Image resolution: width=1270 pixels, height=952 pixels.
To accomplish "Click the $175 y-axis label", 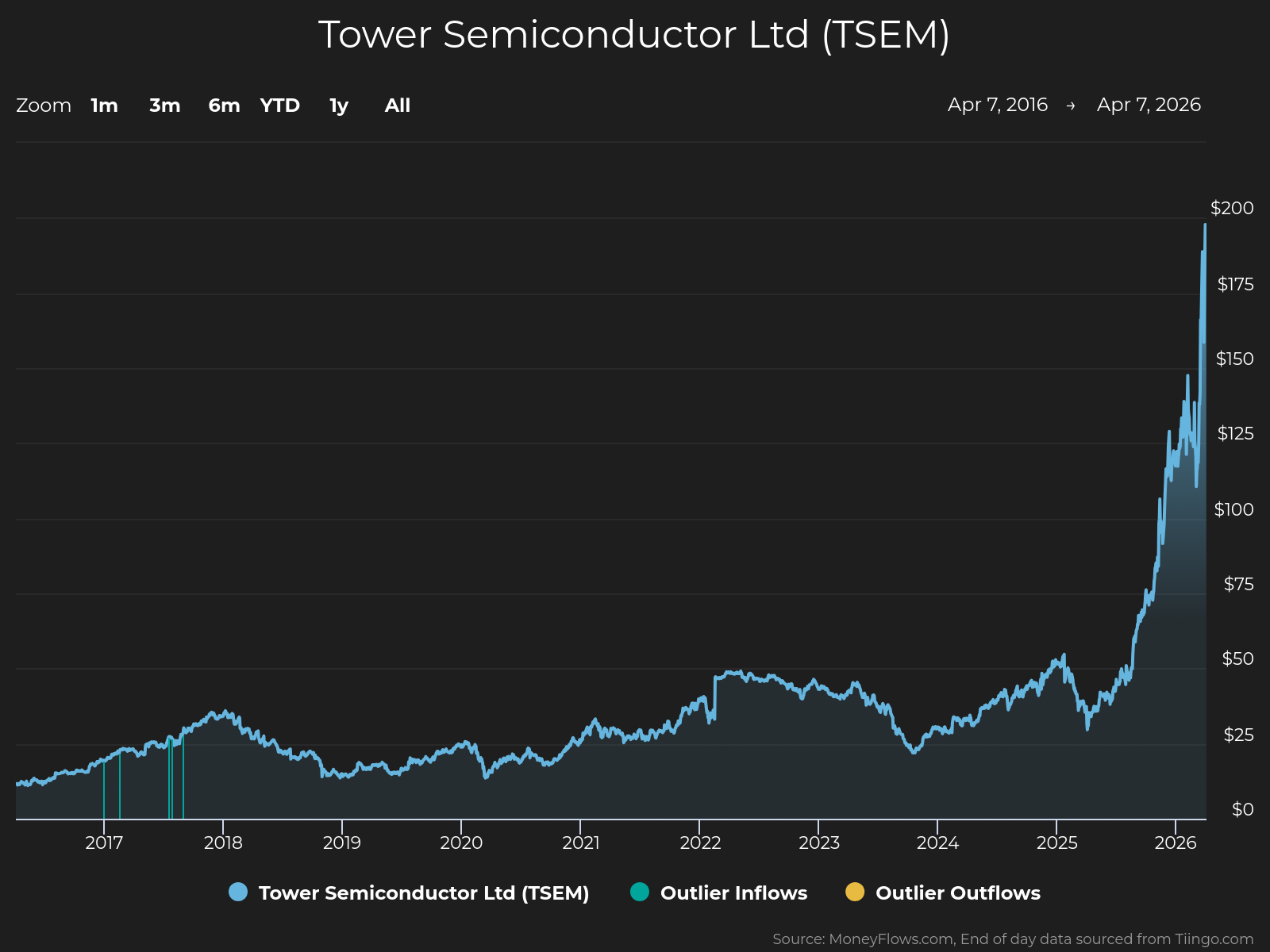I will tap(1235, 284).
